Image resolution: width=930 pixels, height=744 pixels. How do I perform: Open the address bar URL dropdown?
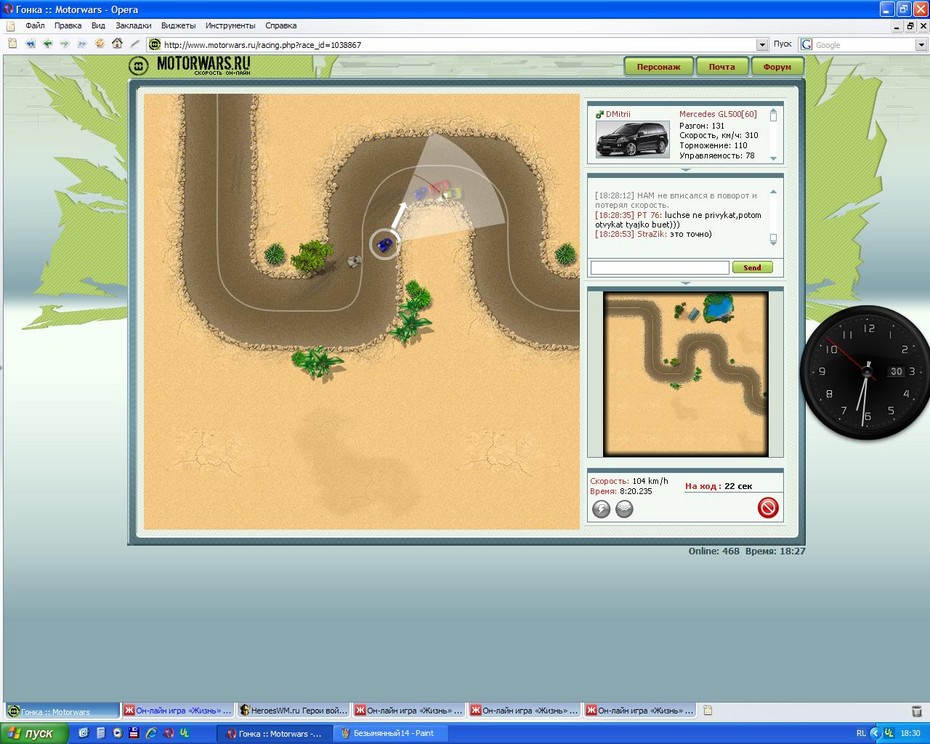coord(763,45)
